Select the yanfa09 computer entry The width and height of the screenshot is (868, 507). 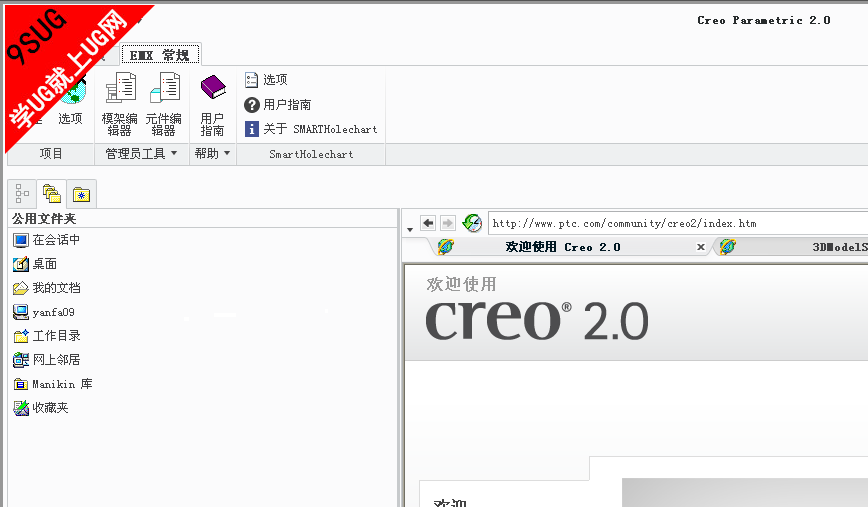pos(44,312)
